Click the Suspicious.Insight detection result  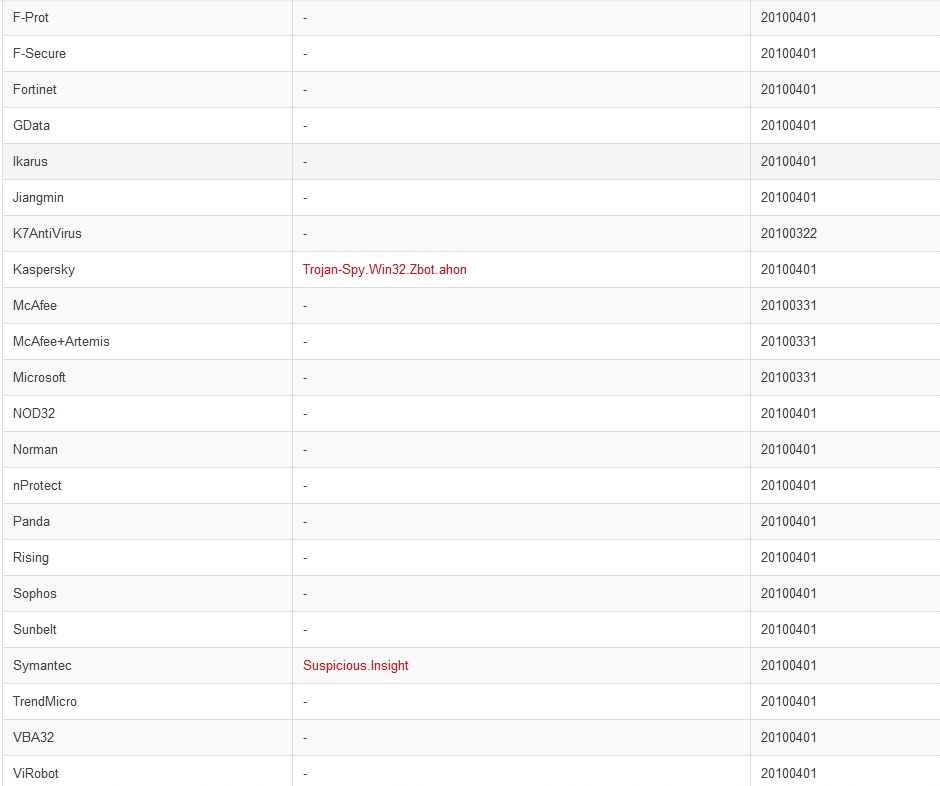click(x=355, y=665)
